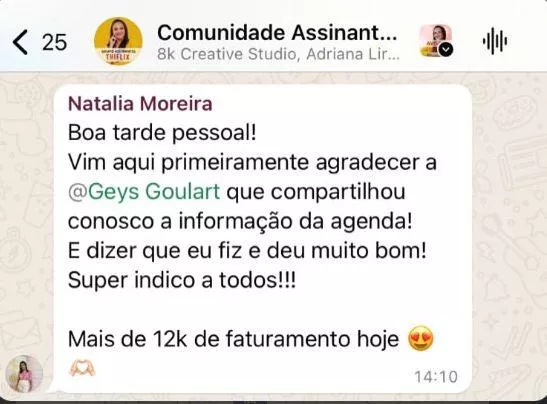Open Natalia's small avatar beside the bubble
This screenshot has height=404, width=547.
click(x=24, y=374)
